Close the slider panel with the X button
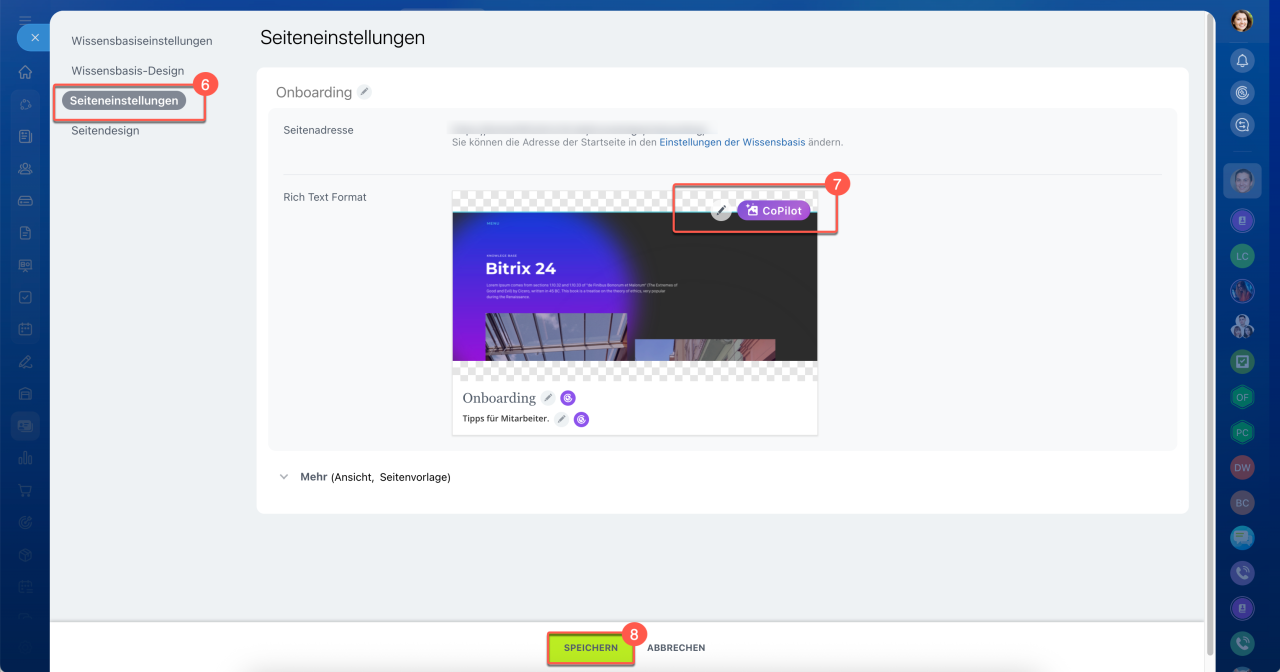The width and height of the screenshot is (1280, 672). pyautogui.click(x=33, y=38)
